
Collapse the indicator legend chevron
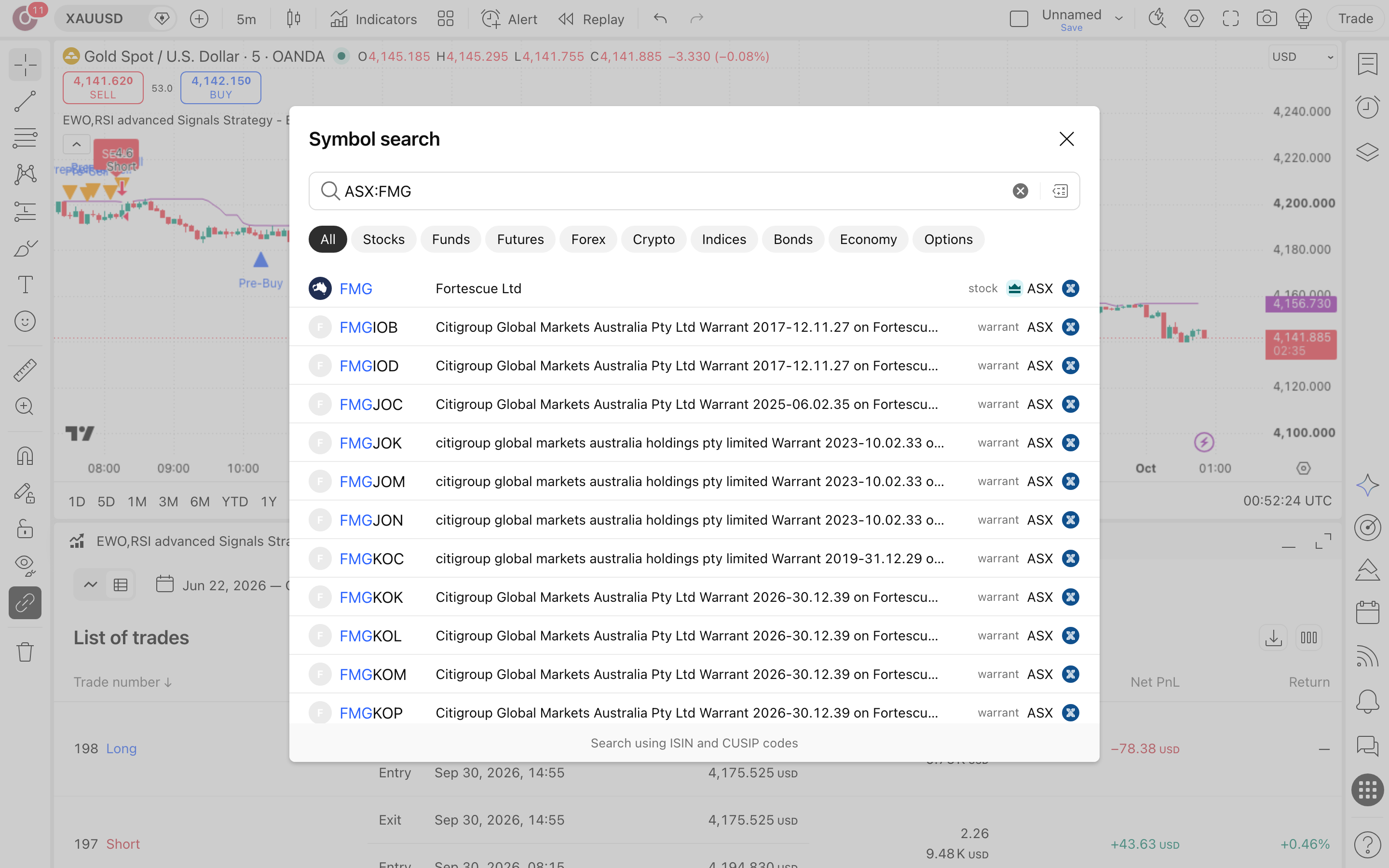point(76,144)
